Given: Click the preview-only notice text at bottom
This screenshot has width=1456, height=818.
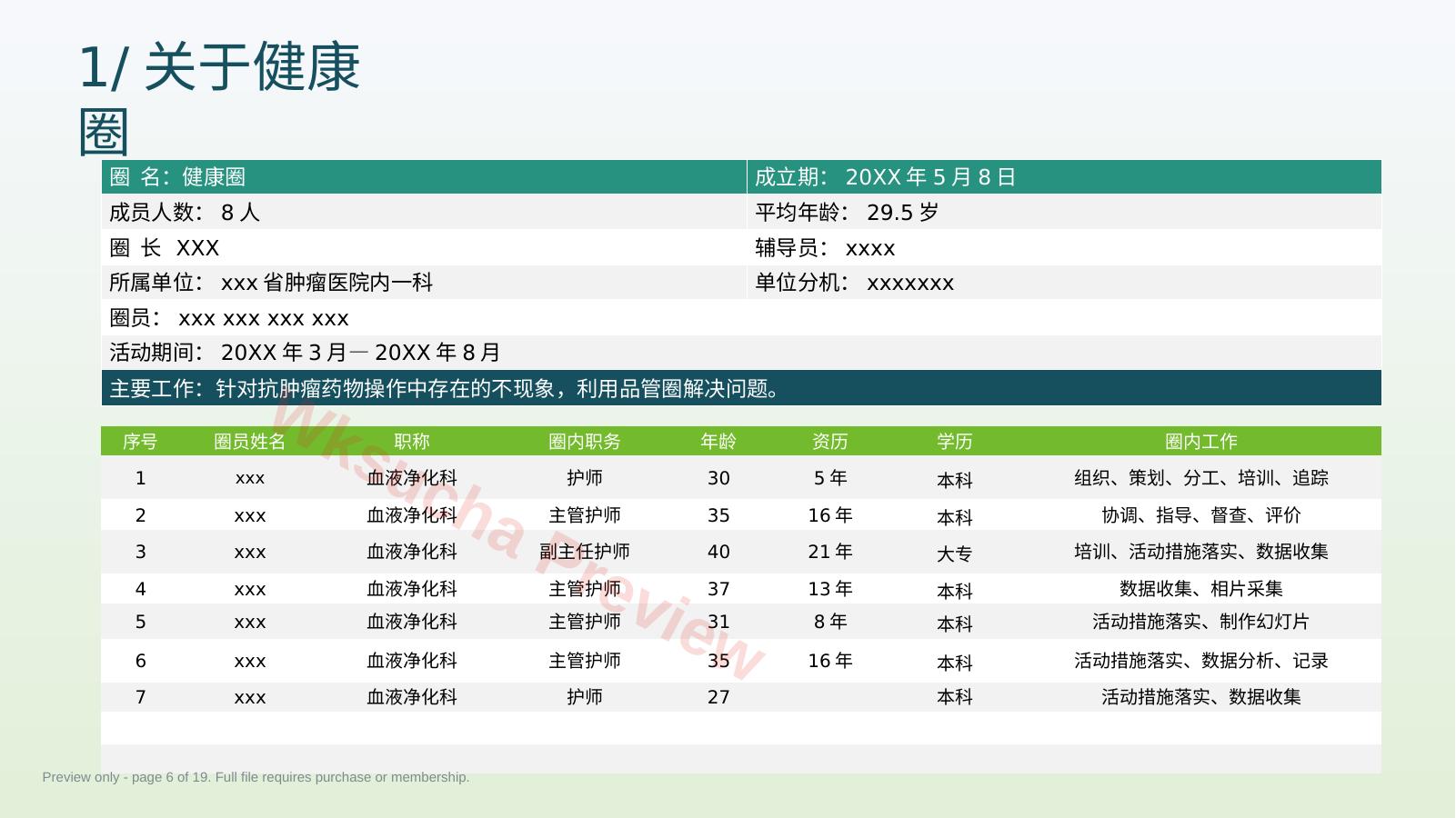Looking at the screenshot, I should [x=256, y=777].
